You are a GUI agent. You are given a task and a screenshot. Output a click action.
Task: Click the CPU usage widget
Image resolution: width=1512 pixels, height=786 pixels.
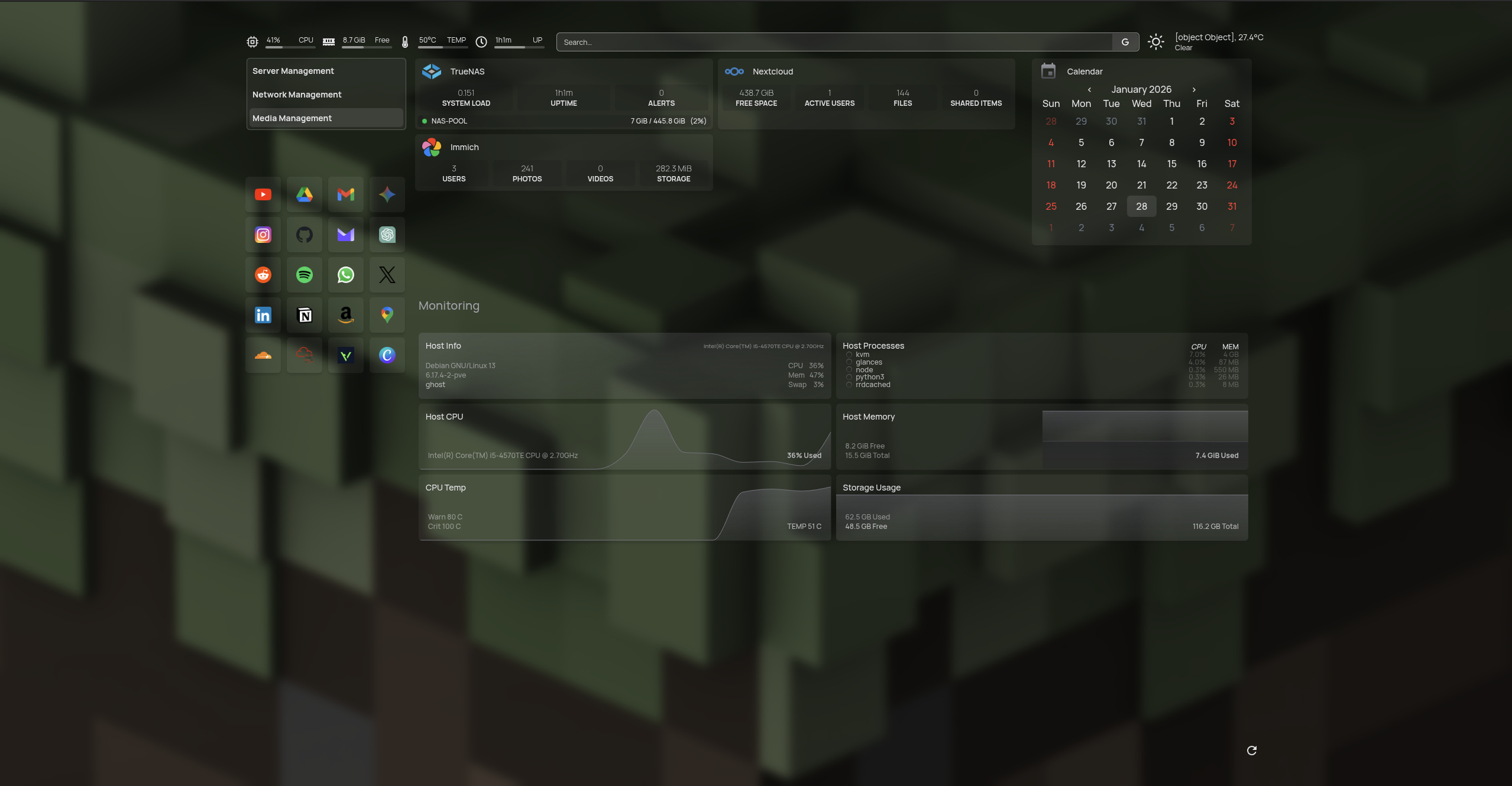click(280, 41)
